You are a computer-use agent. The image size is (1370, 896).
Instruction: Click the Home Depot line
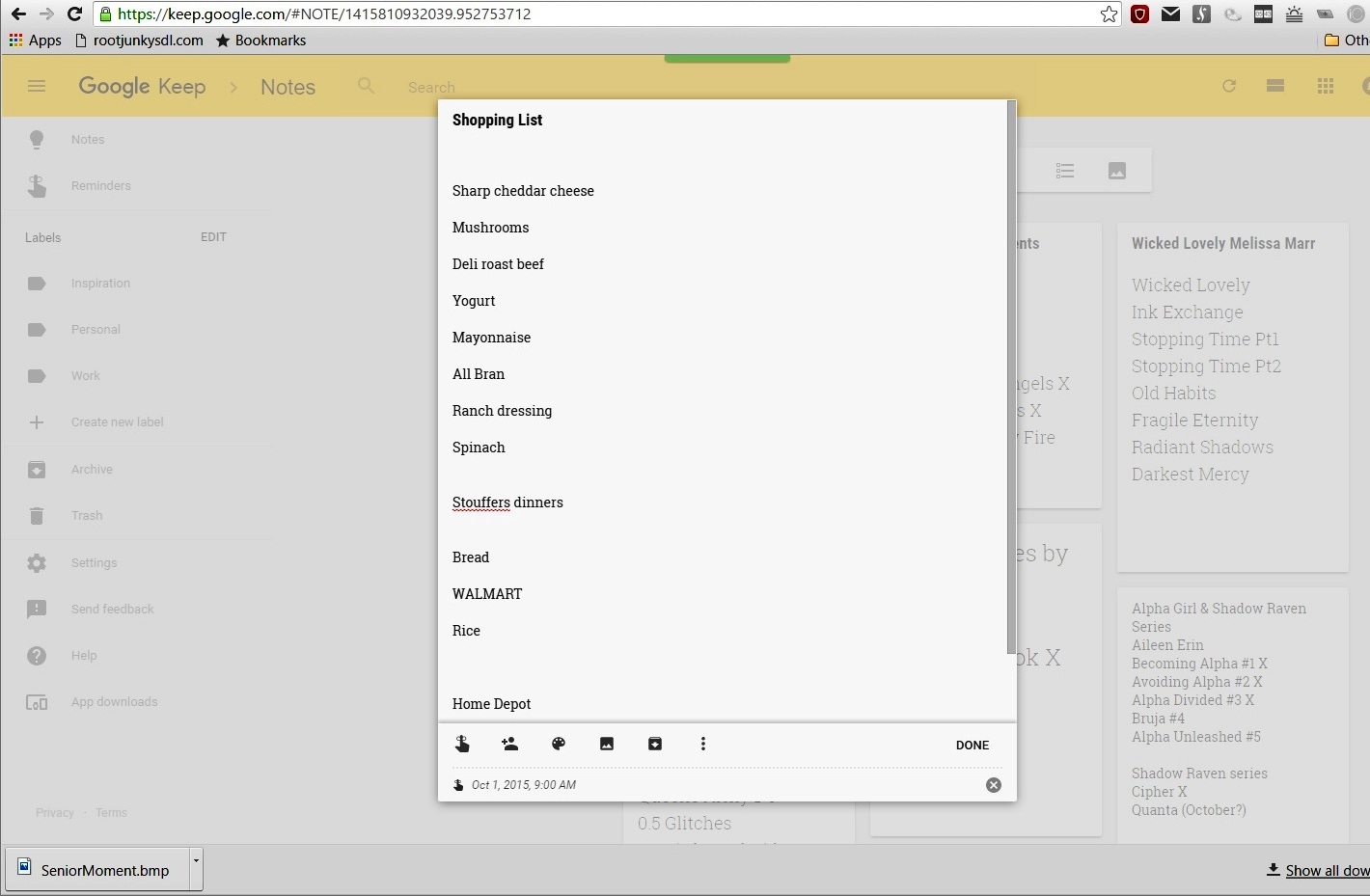click(492, 704)
